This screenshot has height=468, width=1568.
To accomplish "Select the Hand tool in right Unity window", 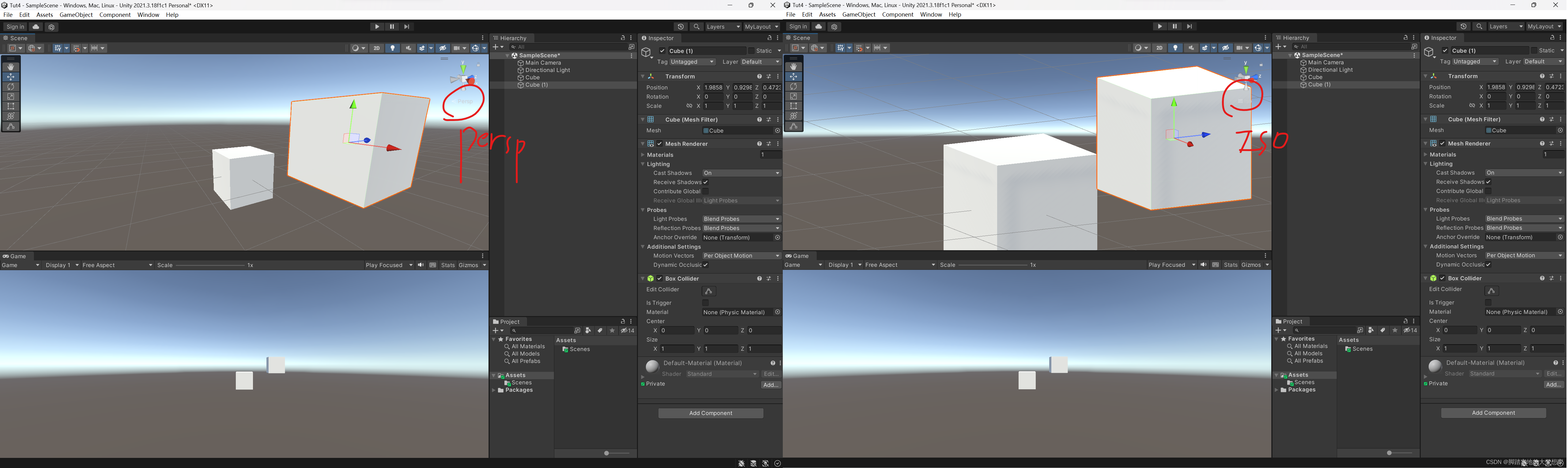I will click(793, 67).
